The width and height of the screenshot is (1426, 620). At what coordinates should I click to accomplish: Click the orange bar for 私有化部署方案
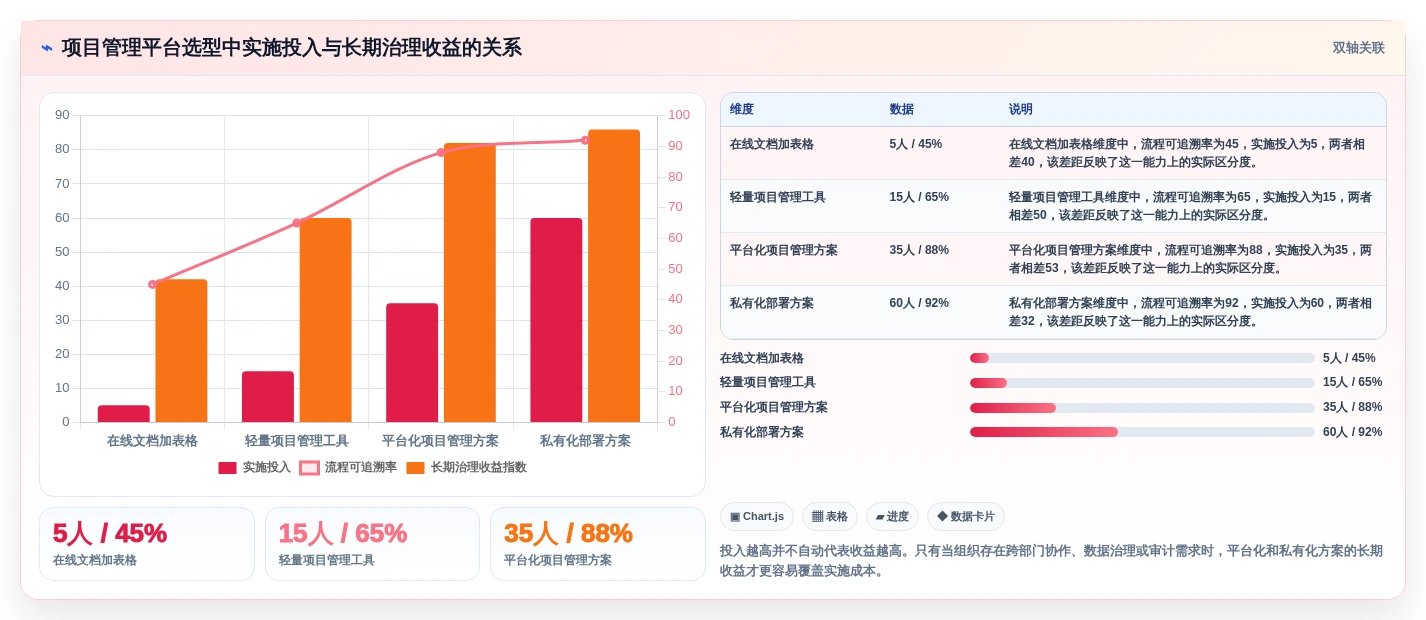(614, 276)
